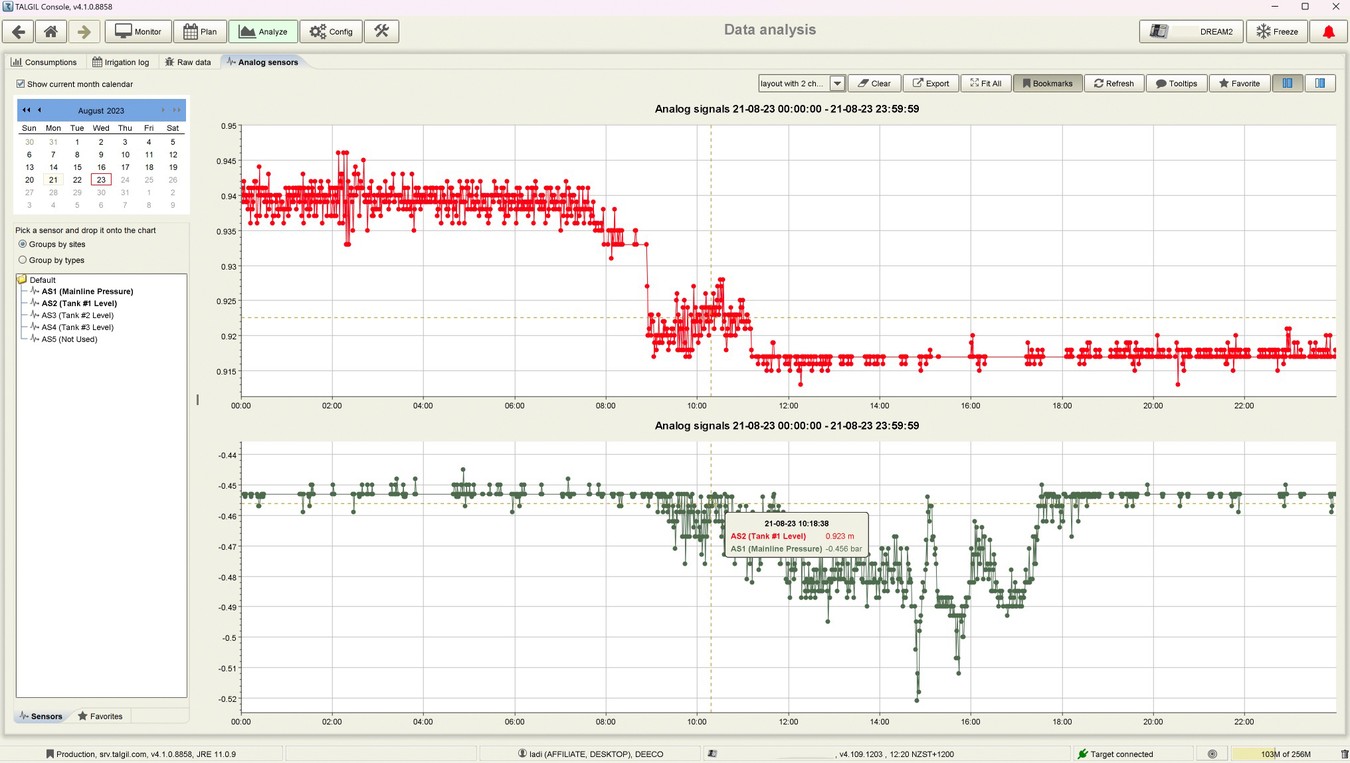Open the home screen icon
This screenshot has width=1350, height=763.
click(x=51, y=31)
